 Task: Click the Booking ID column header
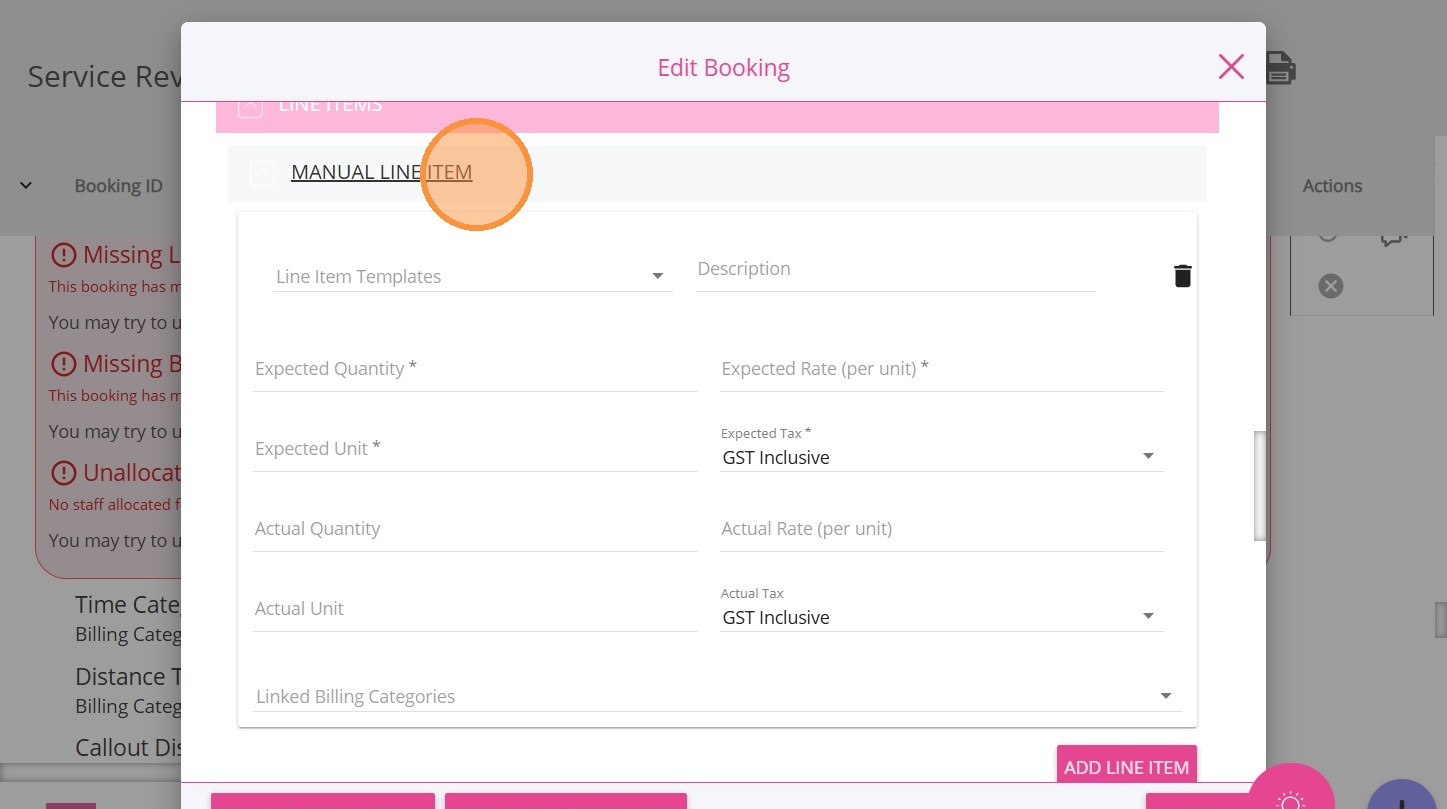118,186
